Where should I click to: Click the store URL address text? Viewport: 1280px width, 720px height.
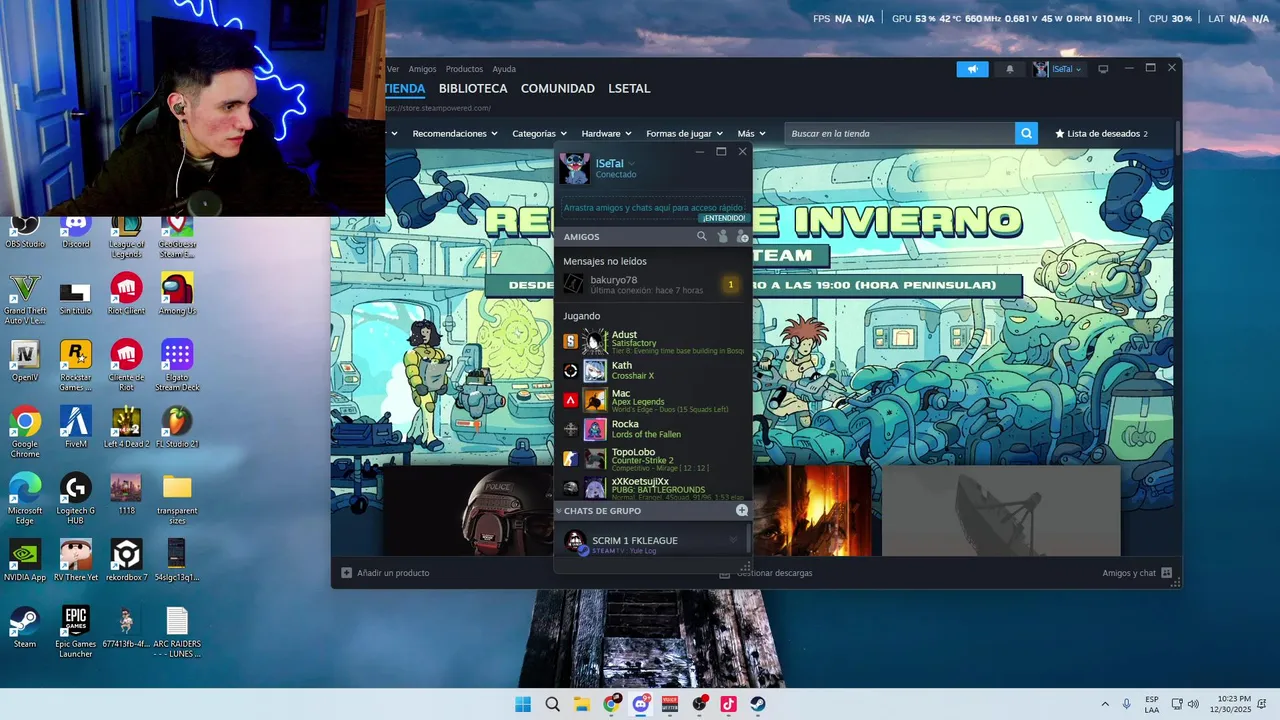tap(438, 108)
